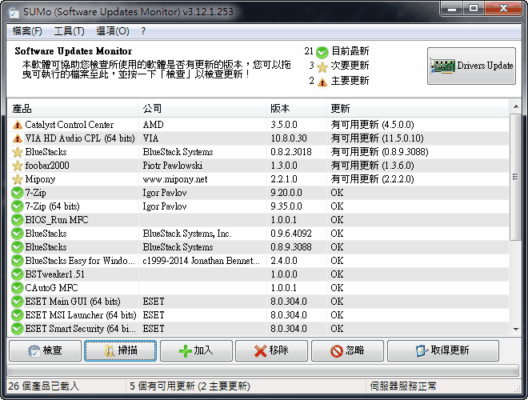The height and width of the screenshot is (400, 528).
Task: Sort list by the 版本 column header
Action: [x=296, y=108]
